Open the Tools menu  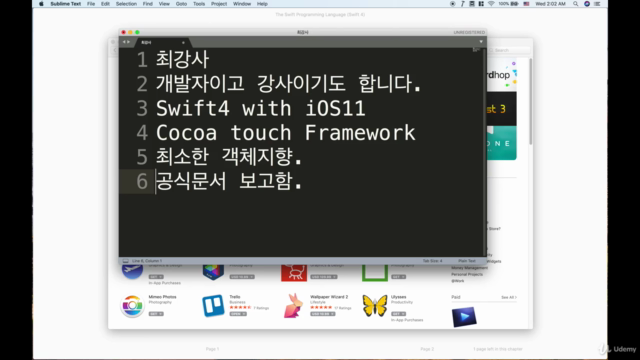pos(199,4)
